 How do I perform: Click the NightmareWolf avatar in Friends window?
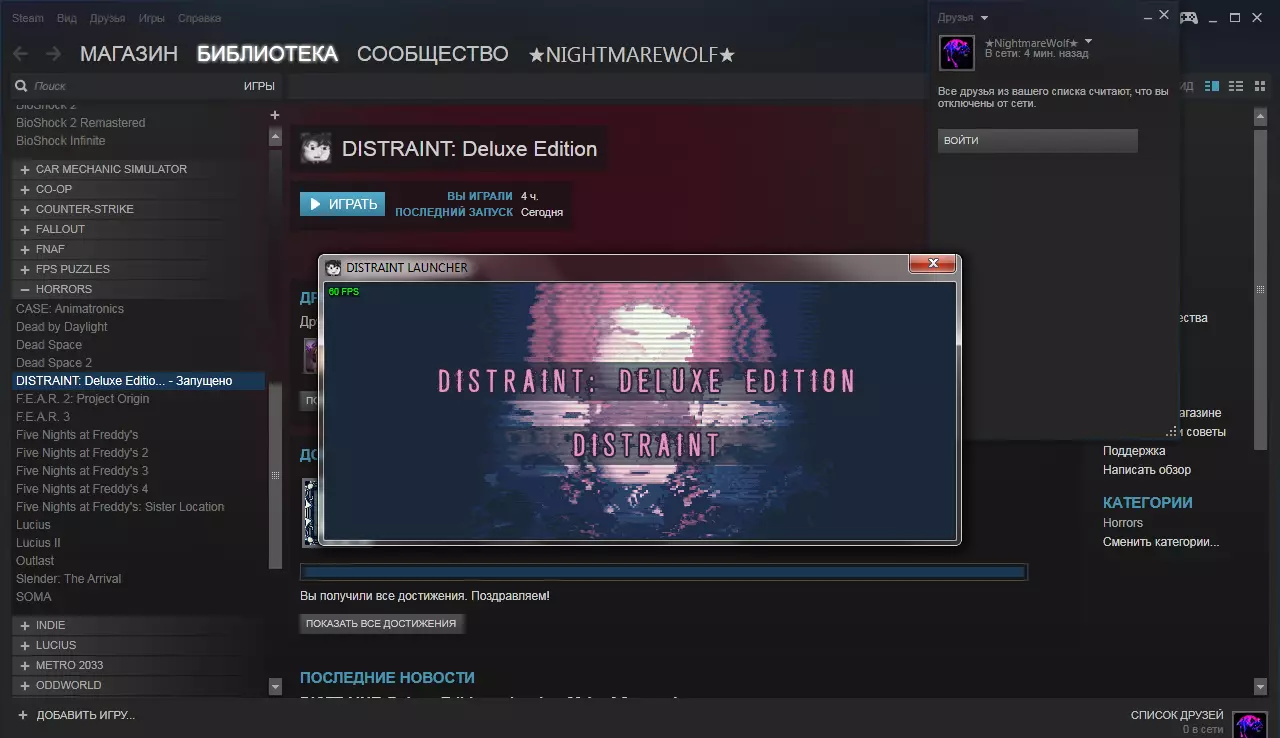[x=958, y=53]
